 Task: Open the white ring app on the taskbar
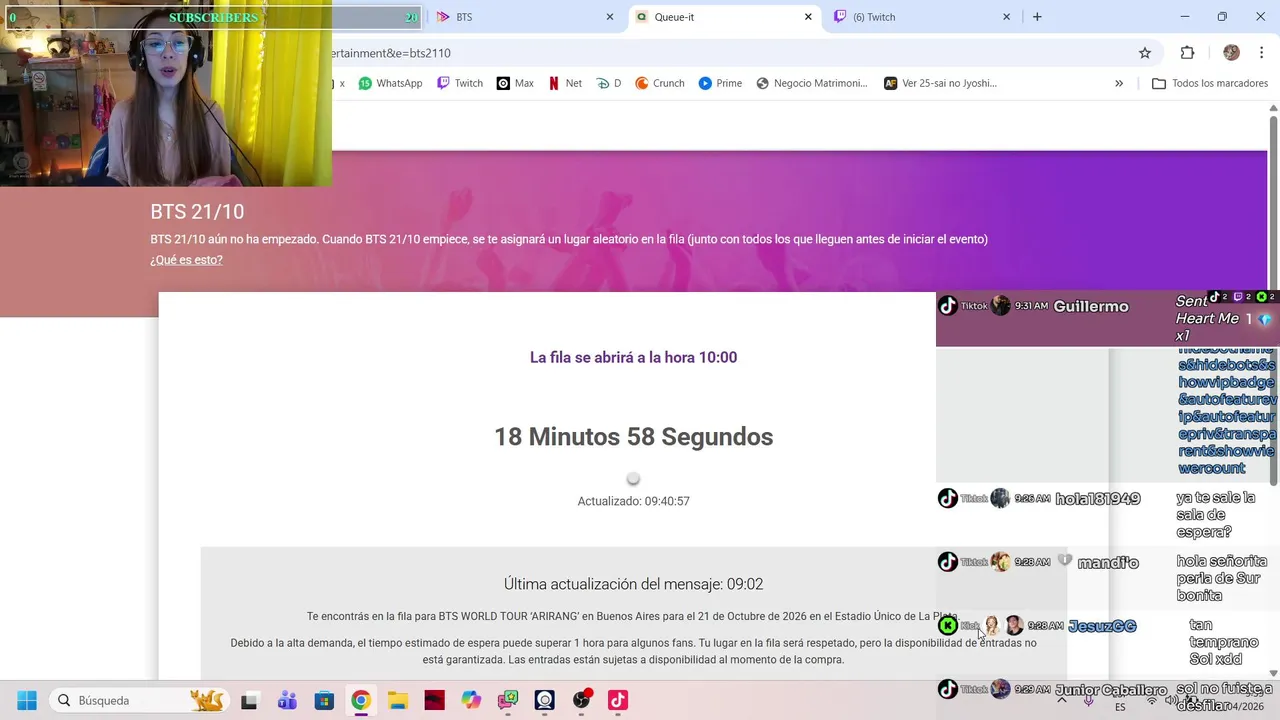pyautogui.click(x=544, y=700)
